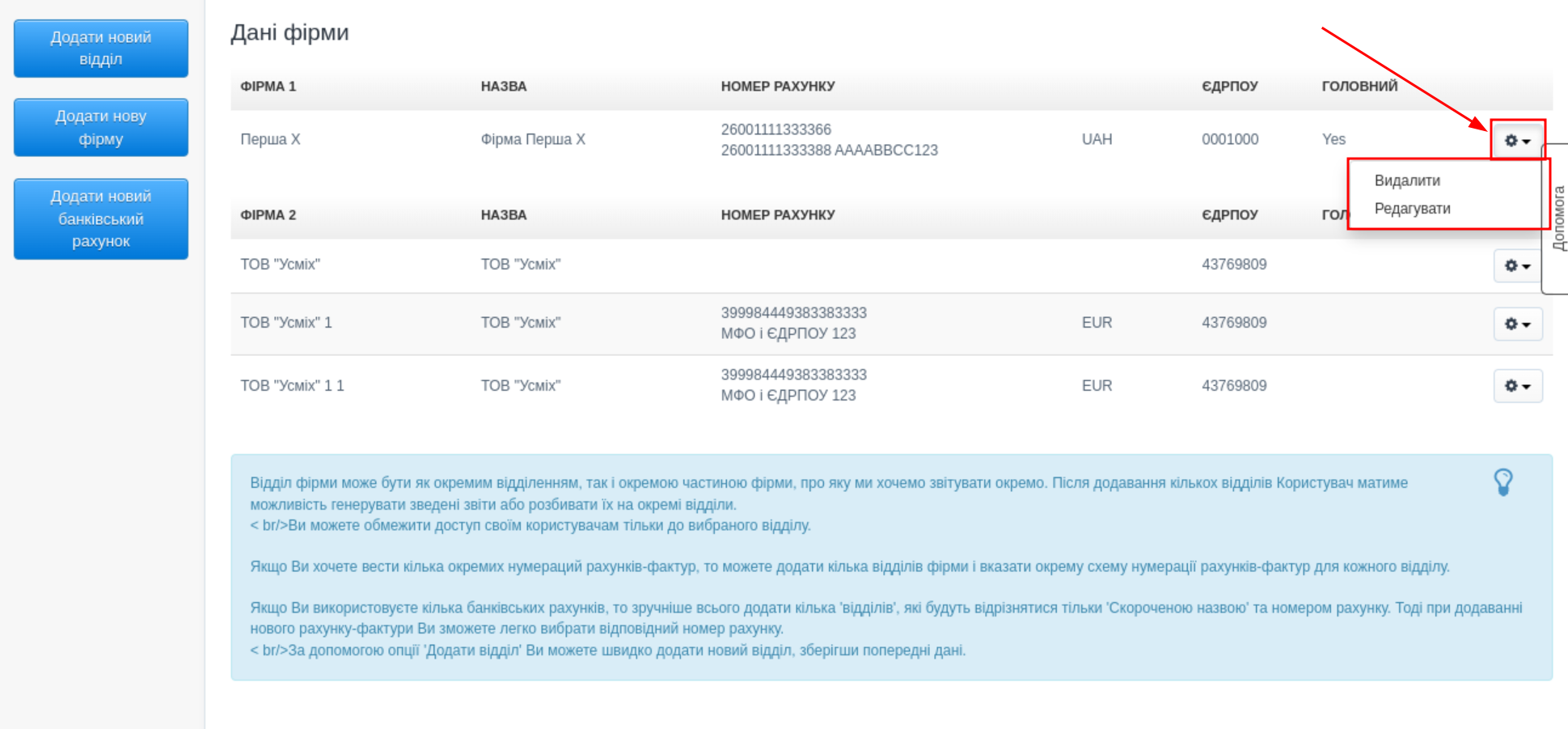Click the lightbulb hint icon
This screenshot has width=1568, height=729.
1502,482
